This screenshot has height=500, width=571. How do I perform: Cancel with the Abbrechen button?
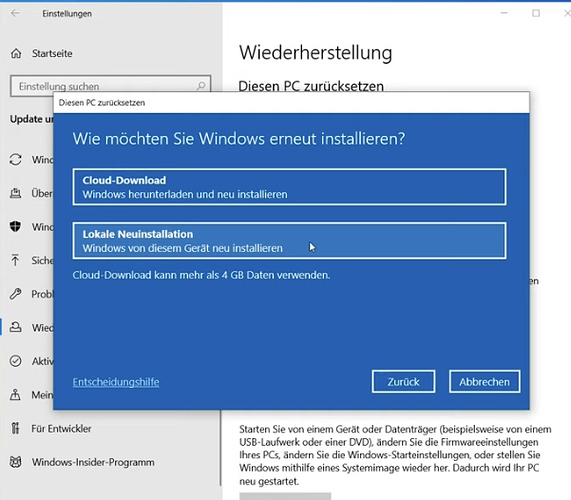click(x=484, y=382)
